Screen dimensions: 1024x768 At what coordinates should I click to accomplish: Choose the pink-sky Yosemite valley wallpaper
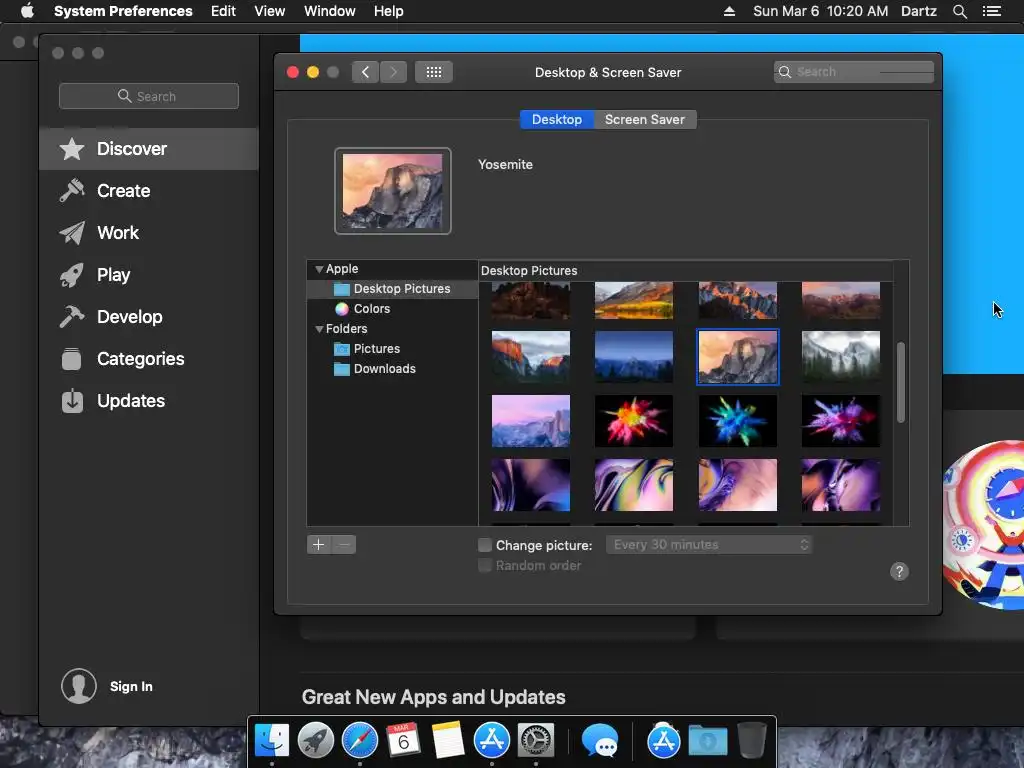(530, 421)
